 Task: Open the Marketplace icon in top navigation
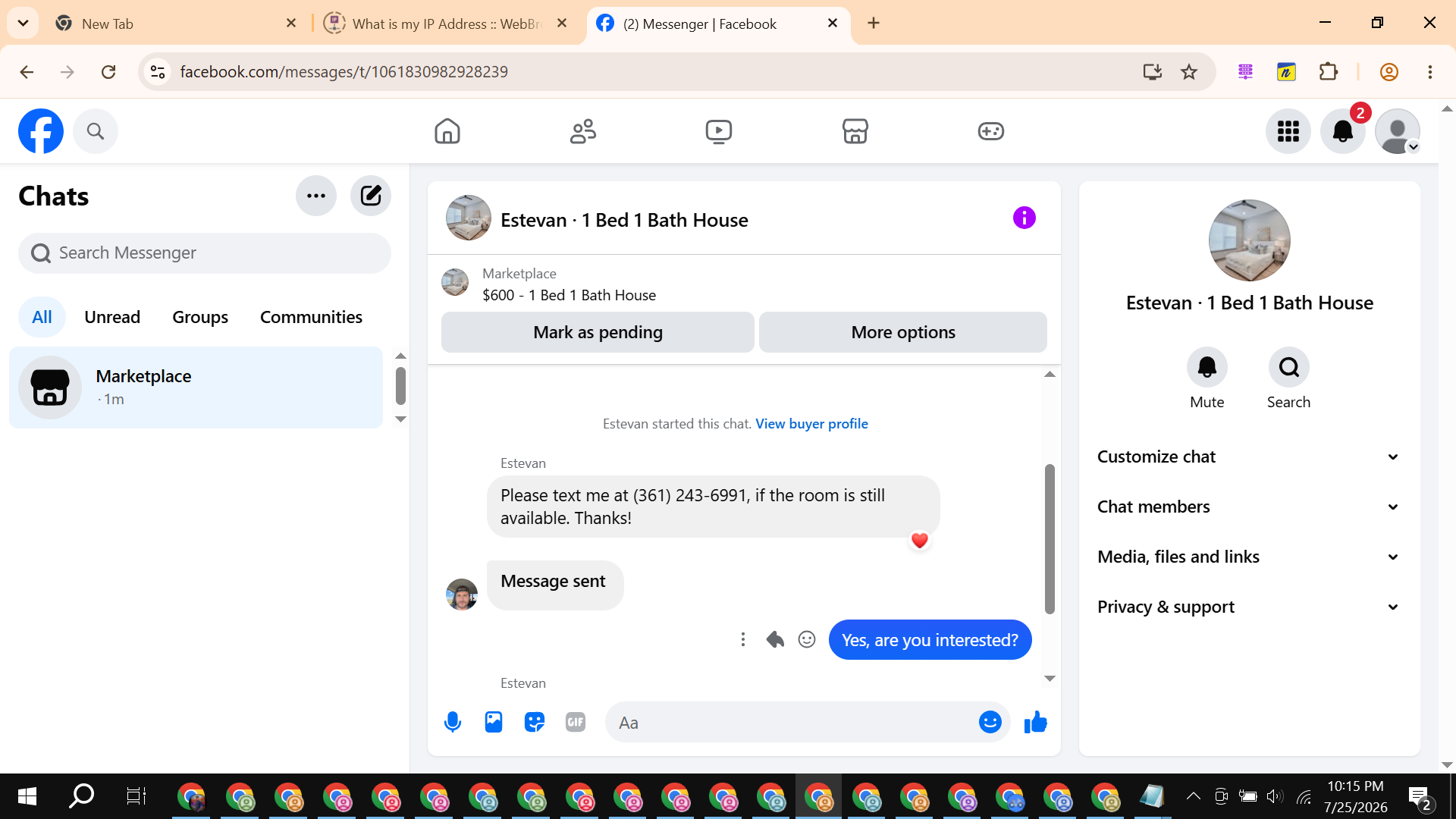pos(855,131)
